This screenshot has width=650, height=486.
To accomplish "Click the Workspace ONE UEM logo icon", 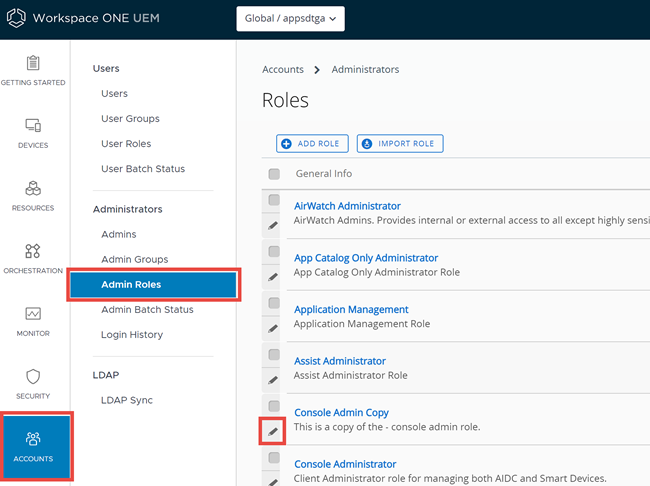I will [16, 18].
